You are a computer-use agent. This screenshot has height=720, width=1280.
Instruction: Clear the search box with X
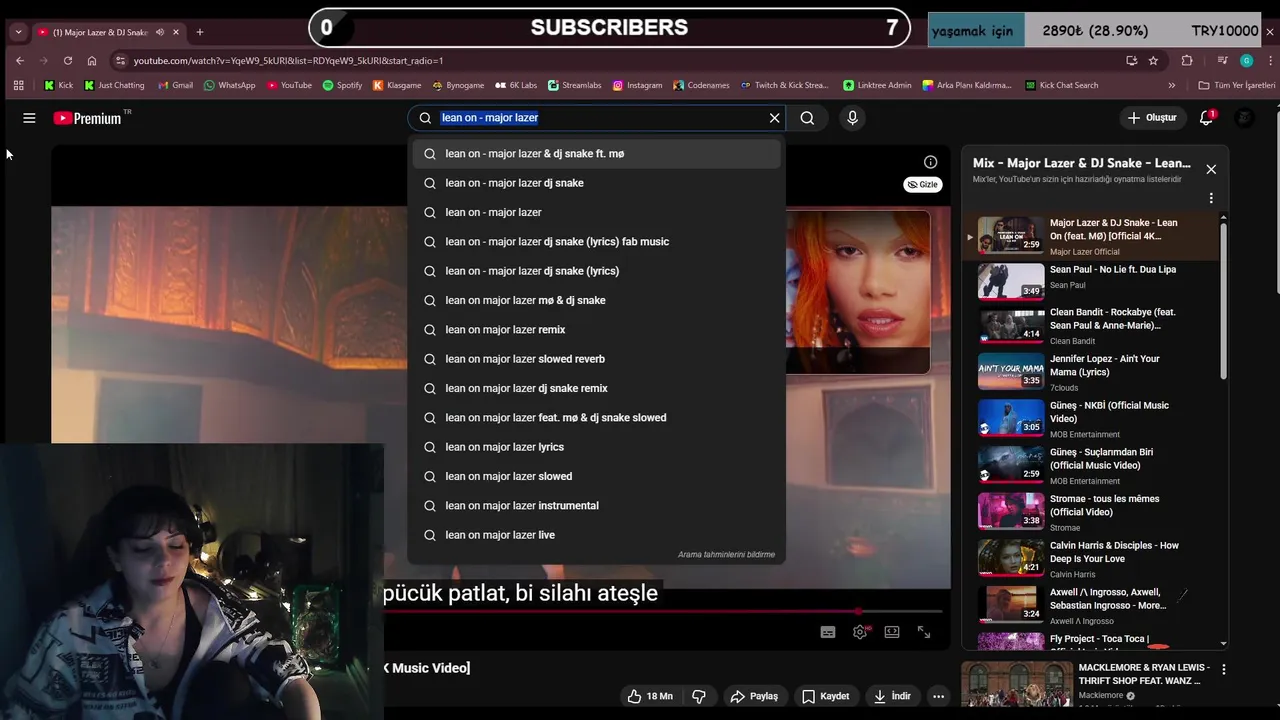click(774, 118)
